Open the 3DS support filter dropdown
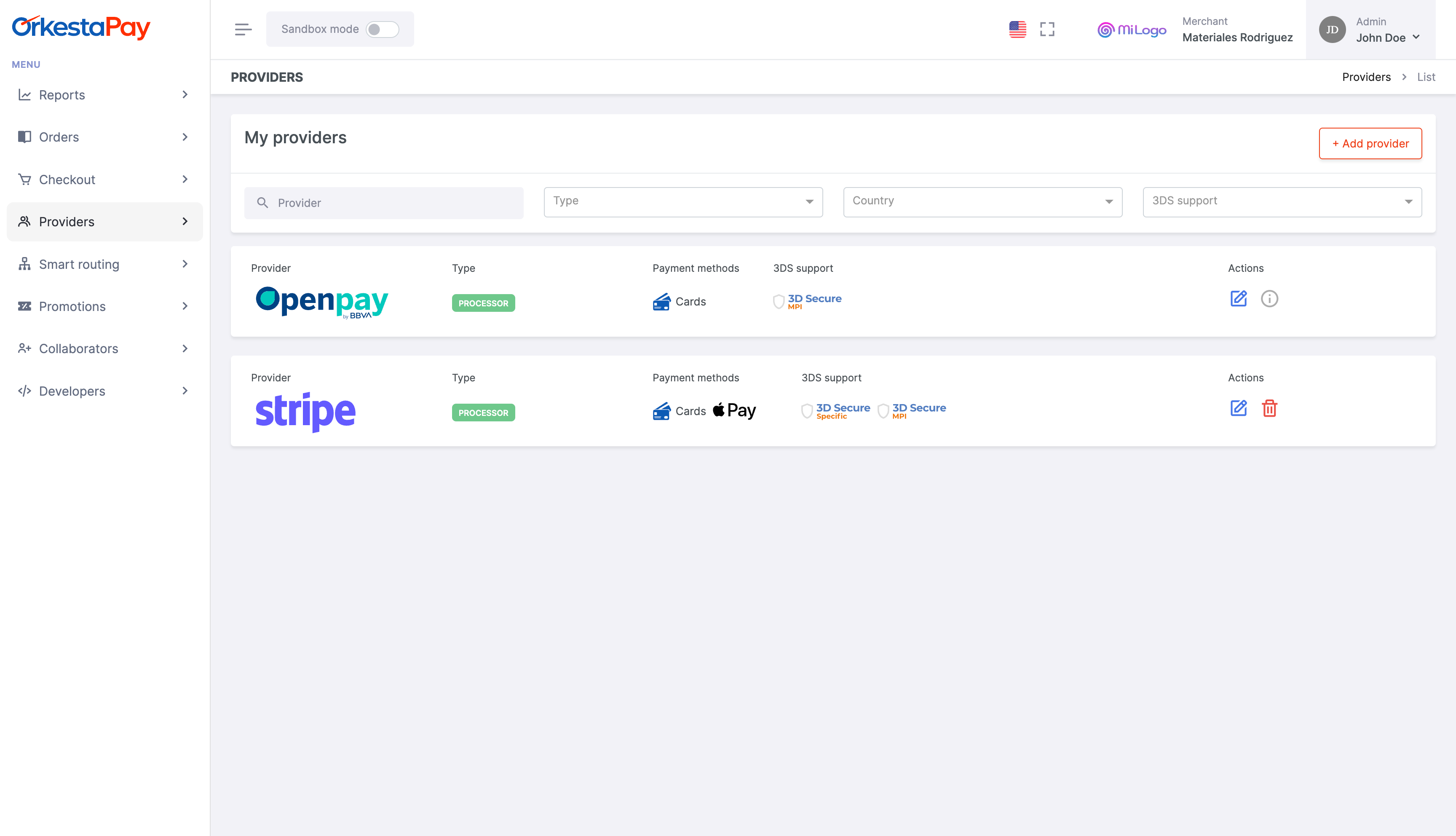This screenshot has width=1456, height=836. click(1282, 202)
